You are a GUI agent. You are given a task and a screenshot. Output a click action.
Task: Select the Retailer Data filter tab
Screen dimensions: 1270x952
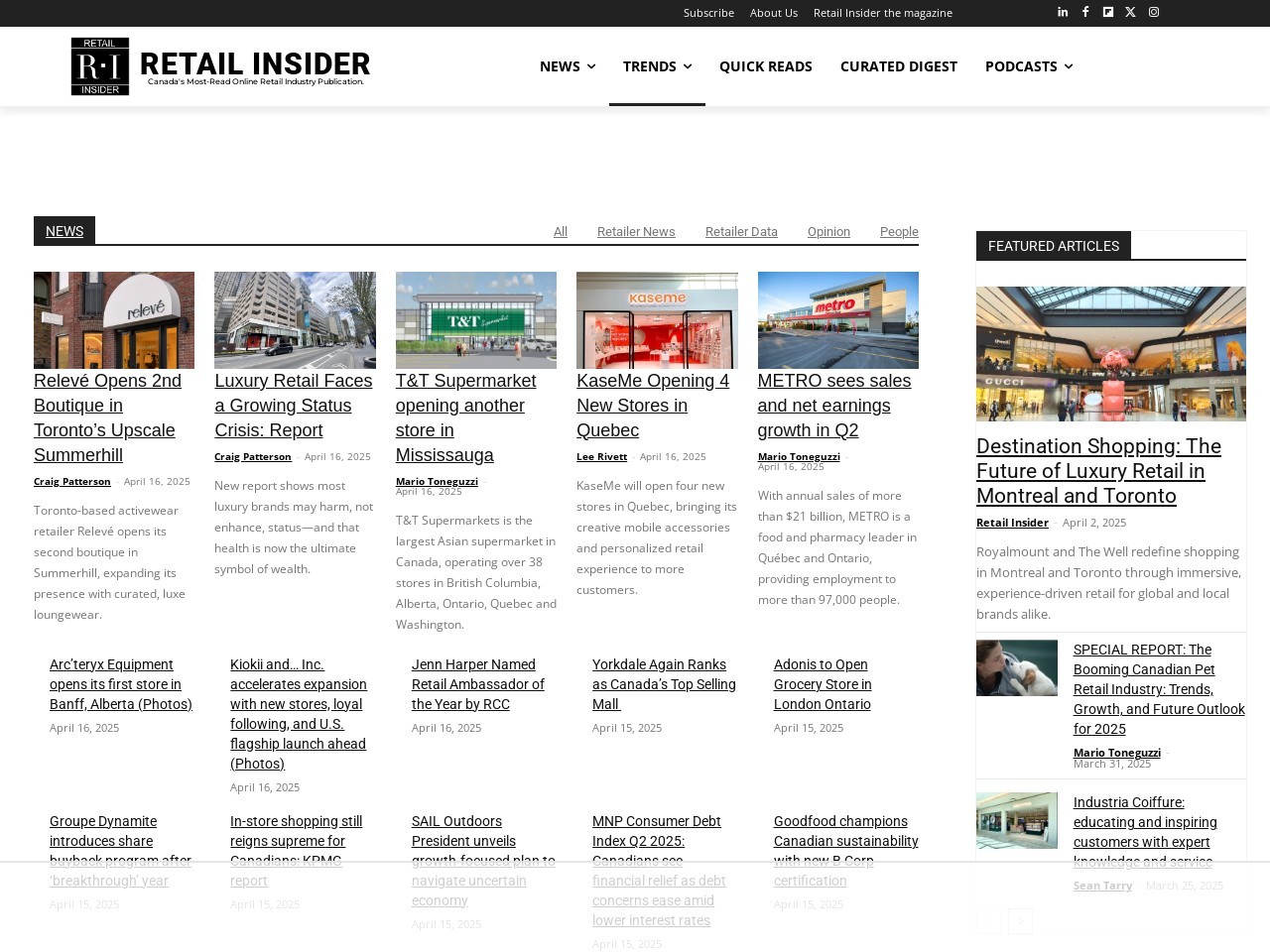[x=741, y=231]
